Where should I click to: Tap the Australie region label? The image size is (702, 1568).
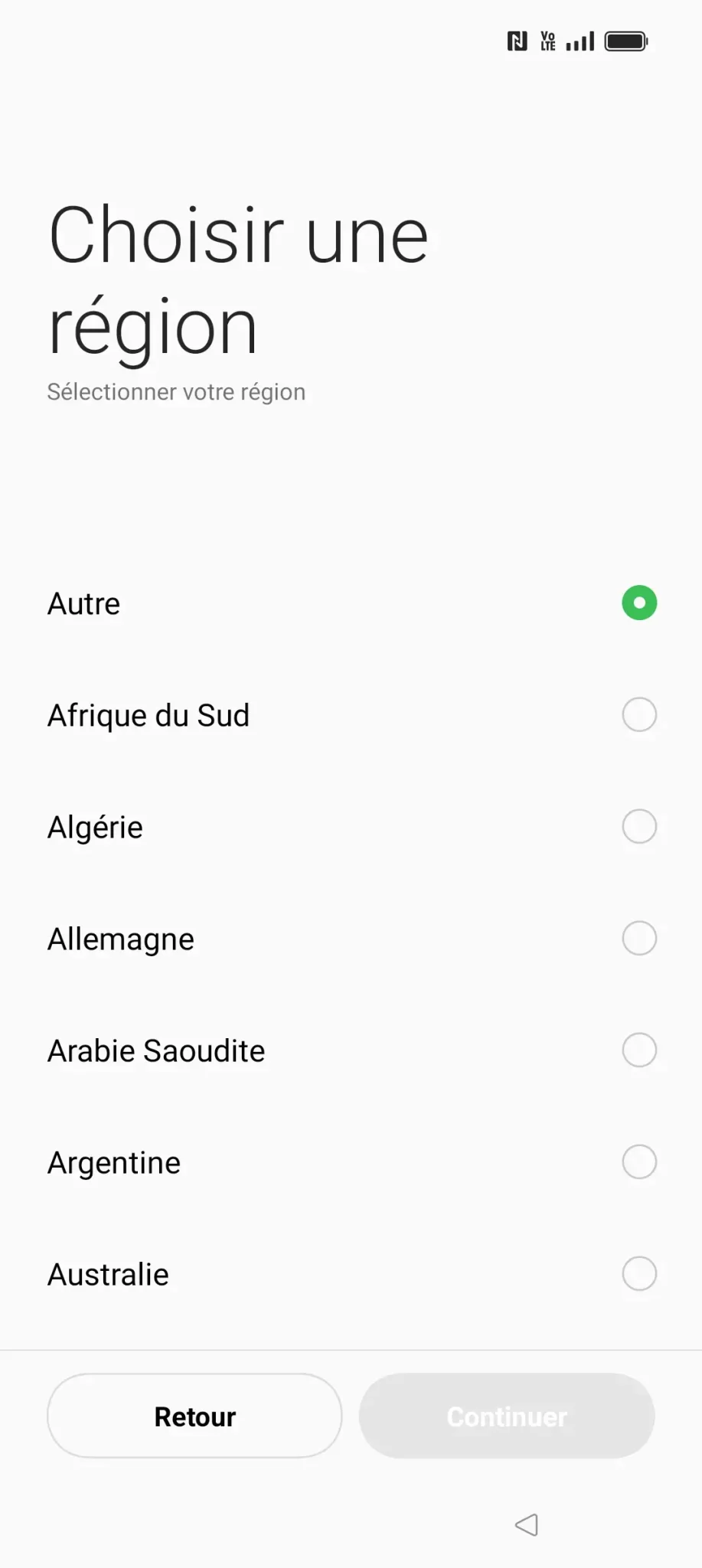108,1275
